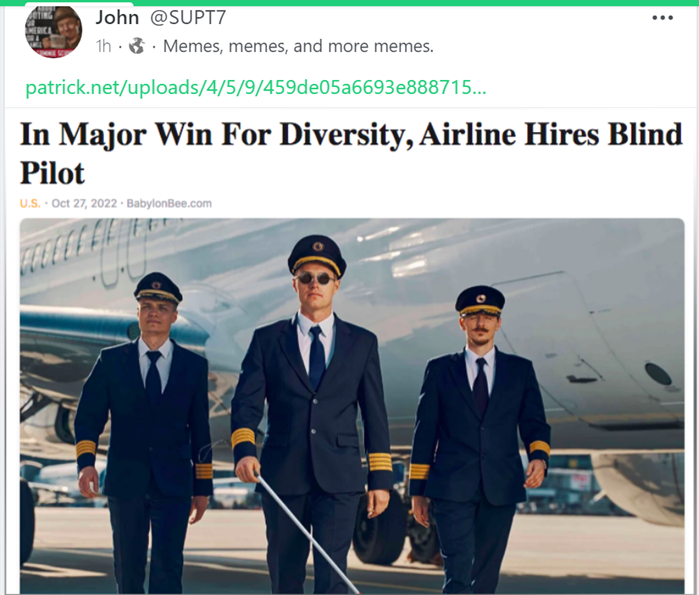Click the green bar at top
Image resolution: width=699 pixels, height=595 pixels.
pos(350,3)
